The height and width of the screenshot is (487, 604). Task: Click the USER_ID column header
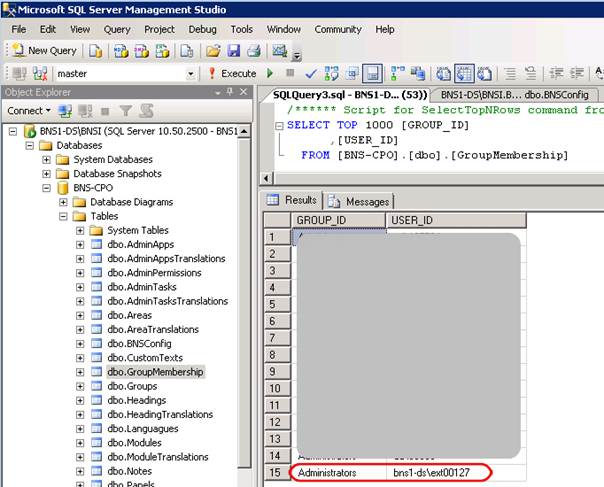pos(456,220)
